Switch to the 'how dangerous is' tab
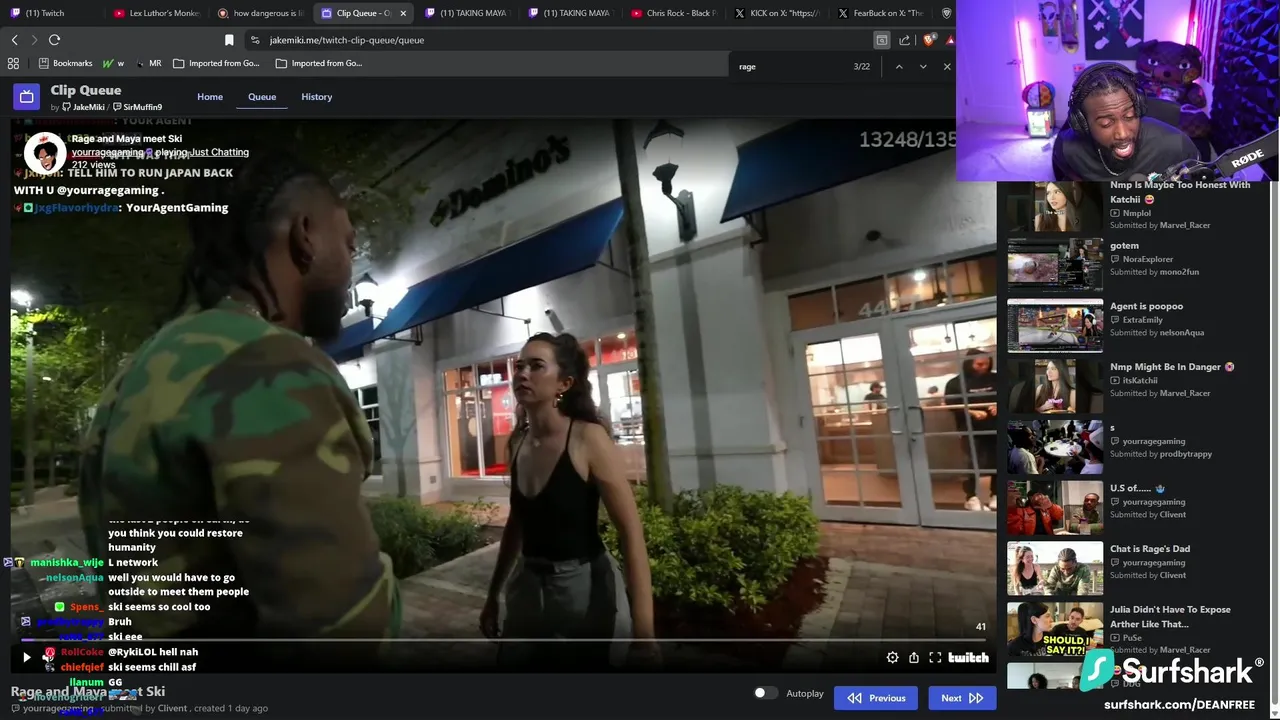The width and height of the screenshot is (1280, 720). tap(260, 13)
